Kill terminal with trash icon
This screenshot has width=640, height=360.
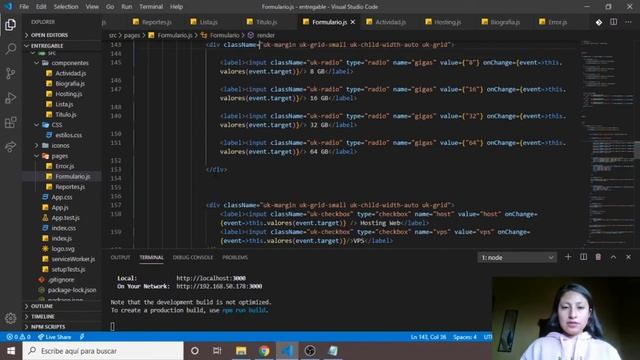pyautogui.click(x=598, y=257)
